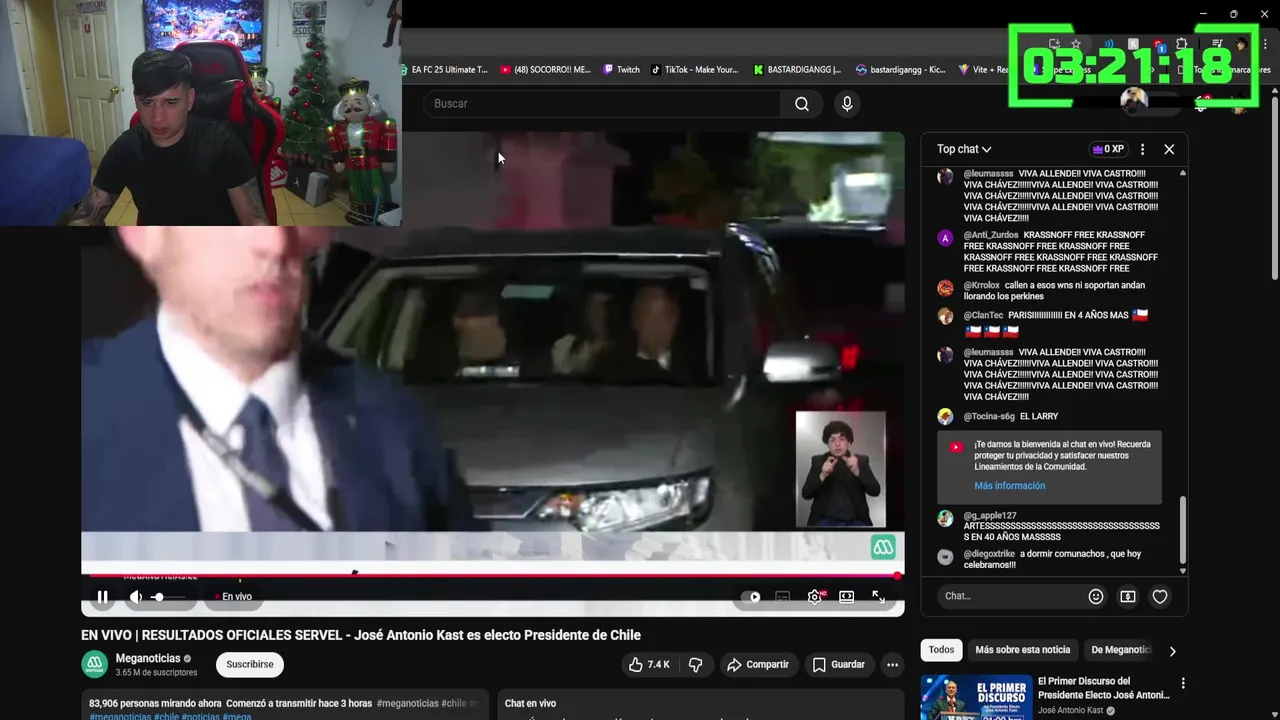Select Más sobre esta noticia chip

click(x=1022, y=650)
